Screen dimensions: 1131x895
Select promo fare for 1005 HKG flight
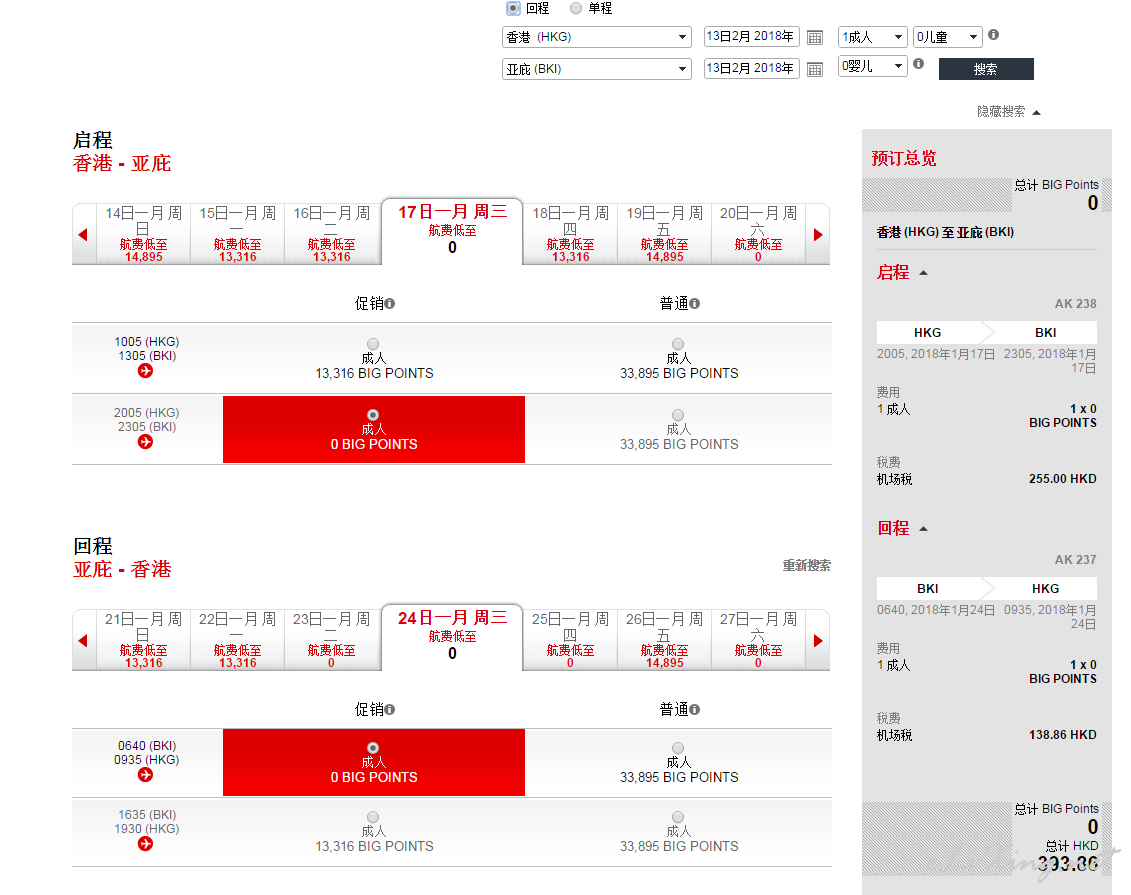pyautogui.click(x=373, y=344)
